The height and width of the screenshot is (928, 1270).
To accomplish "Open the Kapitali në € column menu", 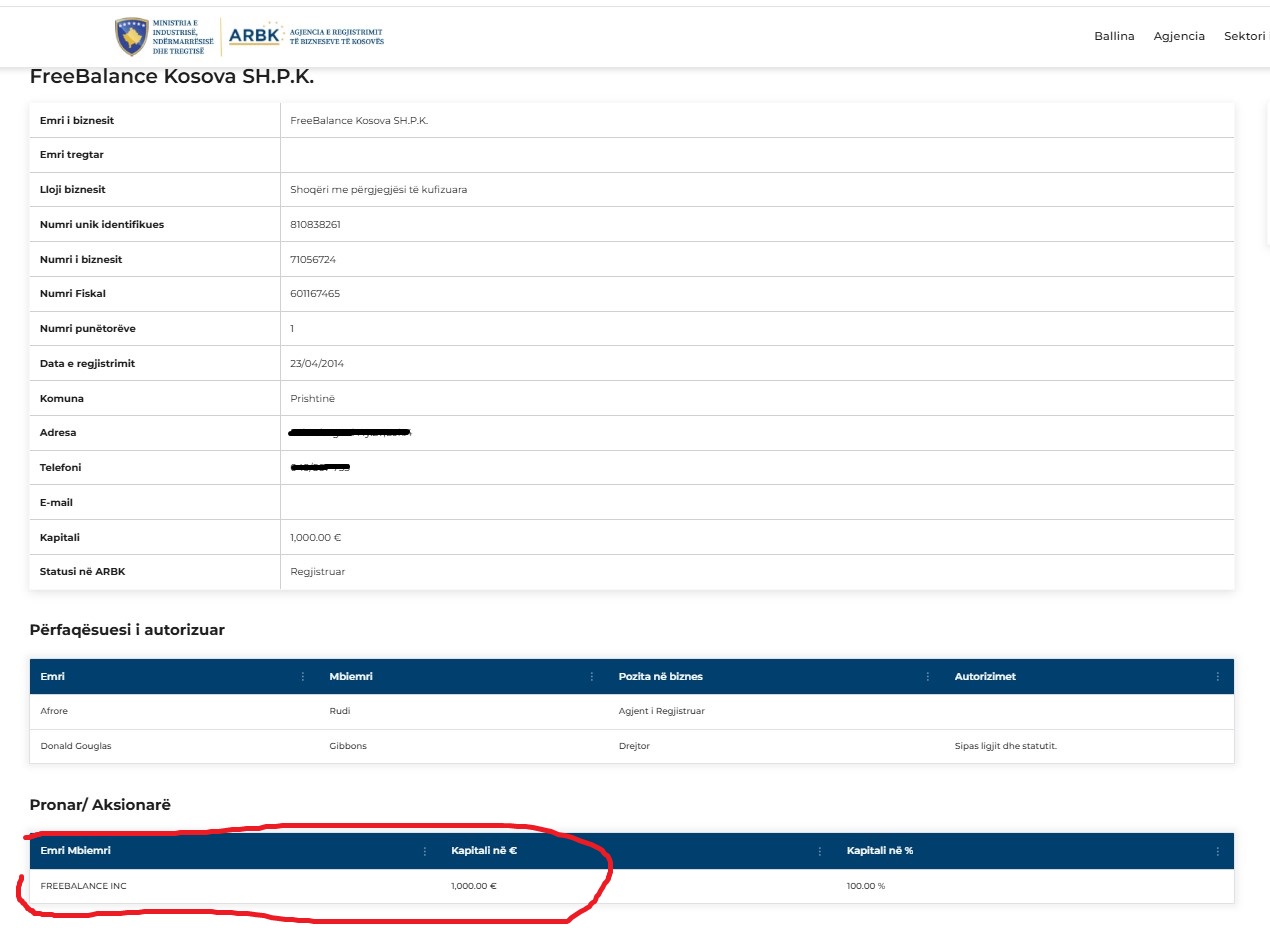I will [x=820, y=851].
